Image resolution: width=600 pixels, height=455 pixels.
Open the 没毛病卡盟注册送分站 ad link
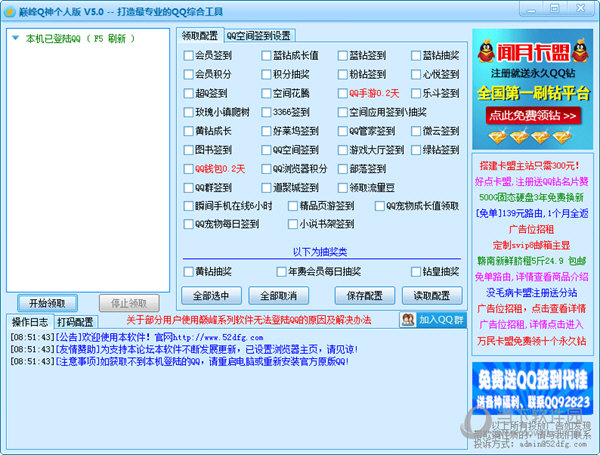click(532, 293)
